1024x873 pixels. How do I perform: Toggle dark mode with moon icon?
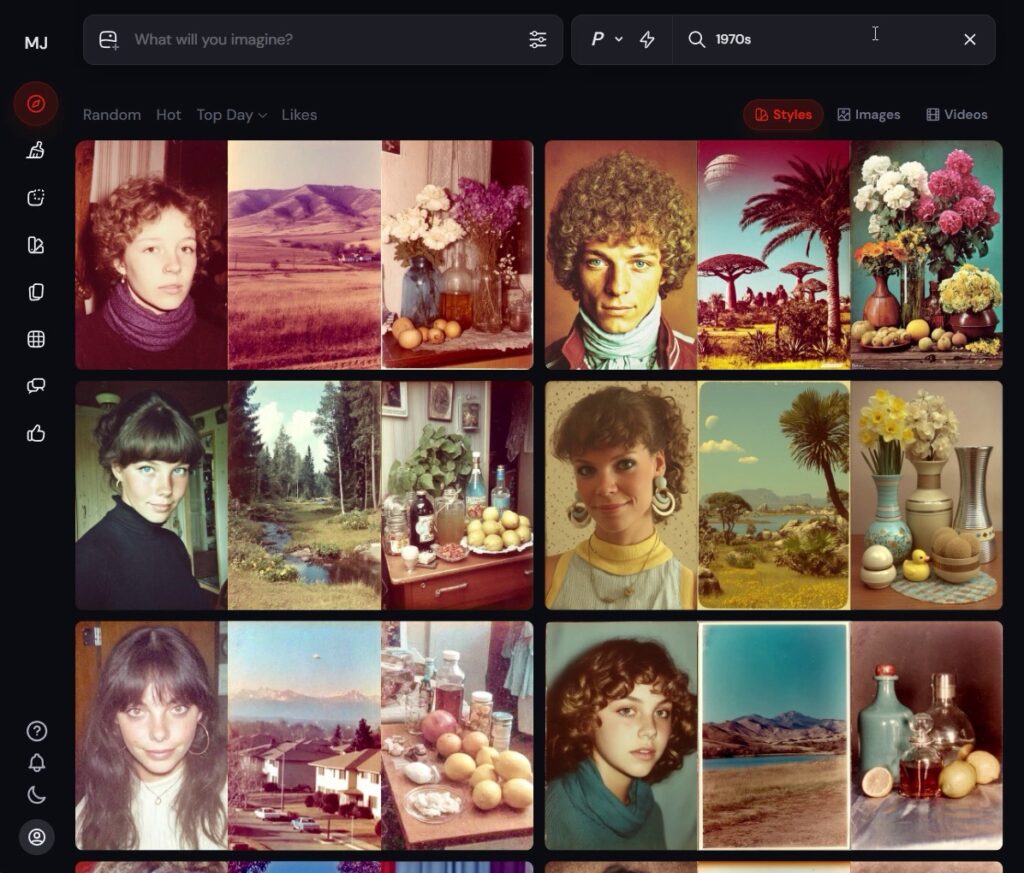[37, 795]
